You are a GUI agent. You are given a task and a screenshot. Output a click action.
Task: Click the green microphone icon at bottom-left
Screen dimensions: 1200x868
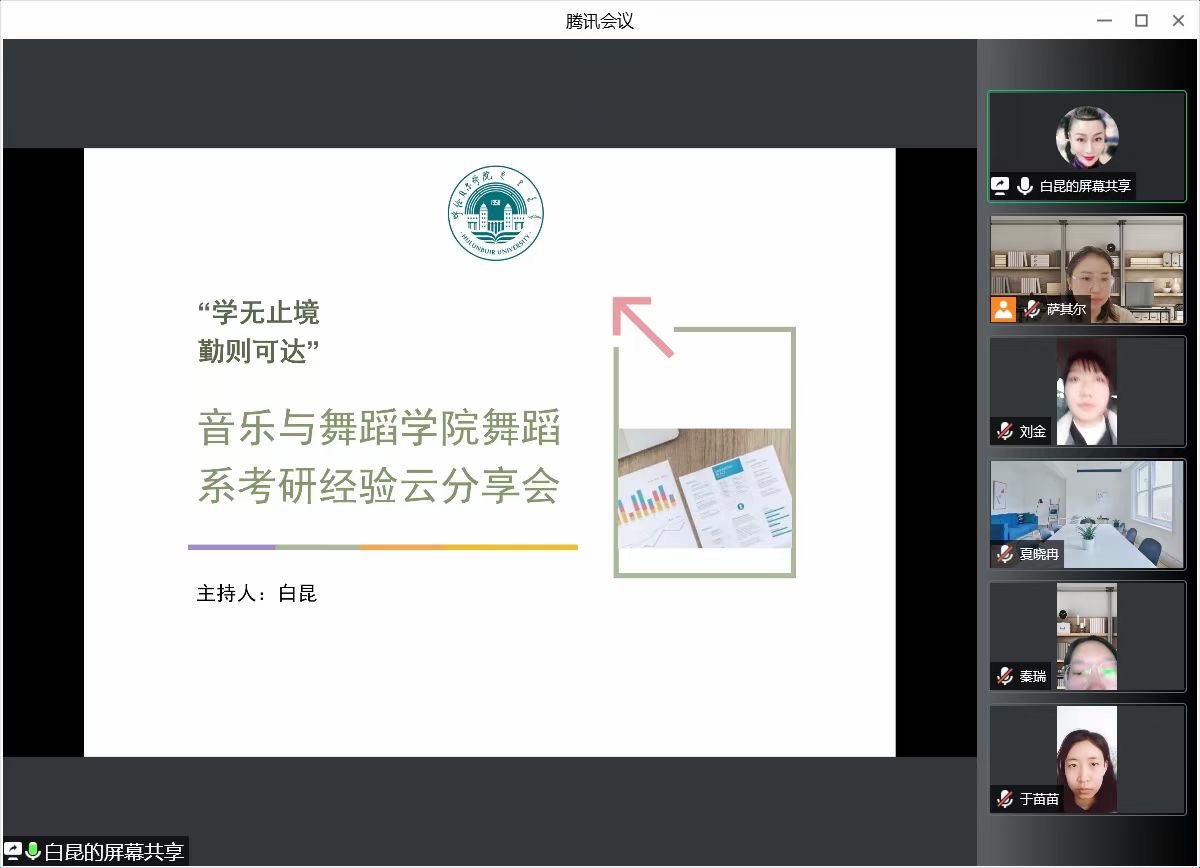coord(33,852)
